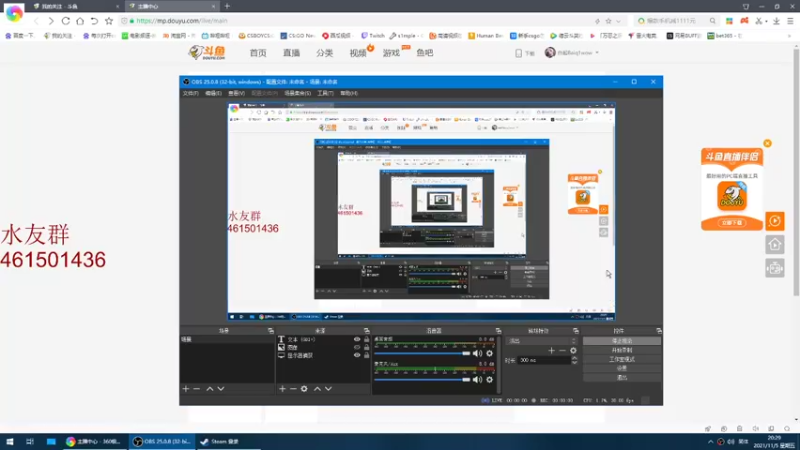Move the selected source up in the list
This screenshot has width=800, height=450.
(317, 389)
